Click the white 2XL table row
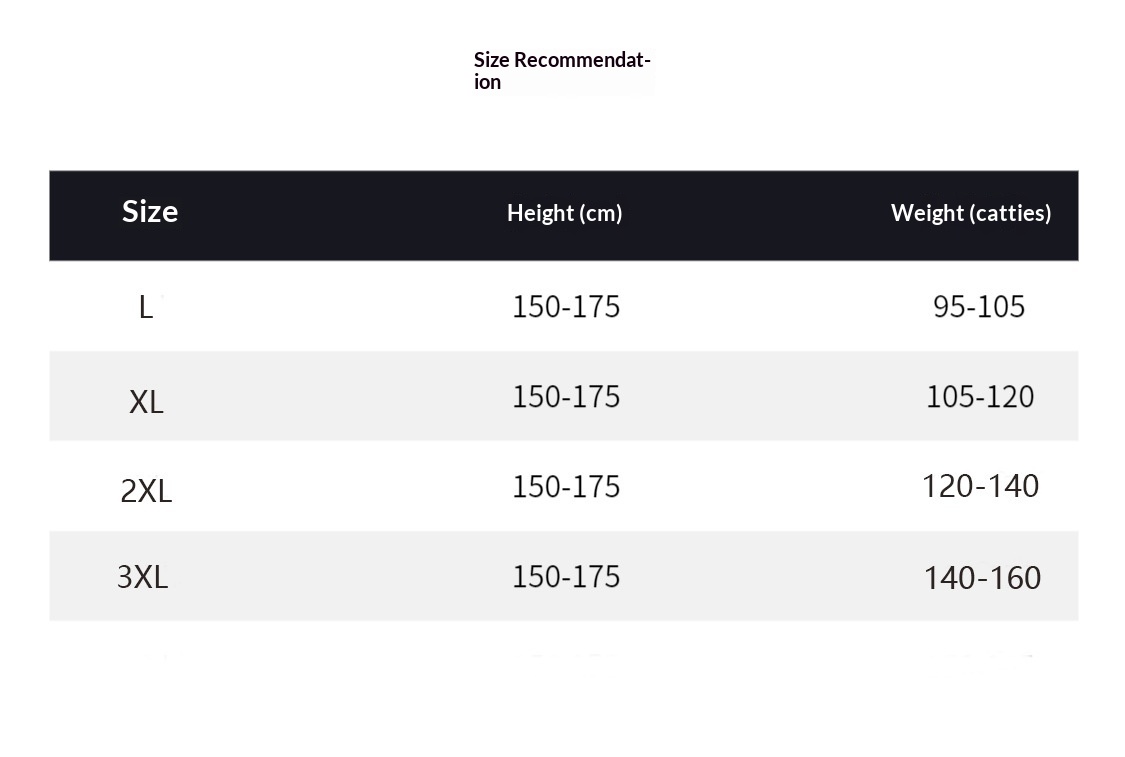 click(x=330, y=486)
